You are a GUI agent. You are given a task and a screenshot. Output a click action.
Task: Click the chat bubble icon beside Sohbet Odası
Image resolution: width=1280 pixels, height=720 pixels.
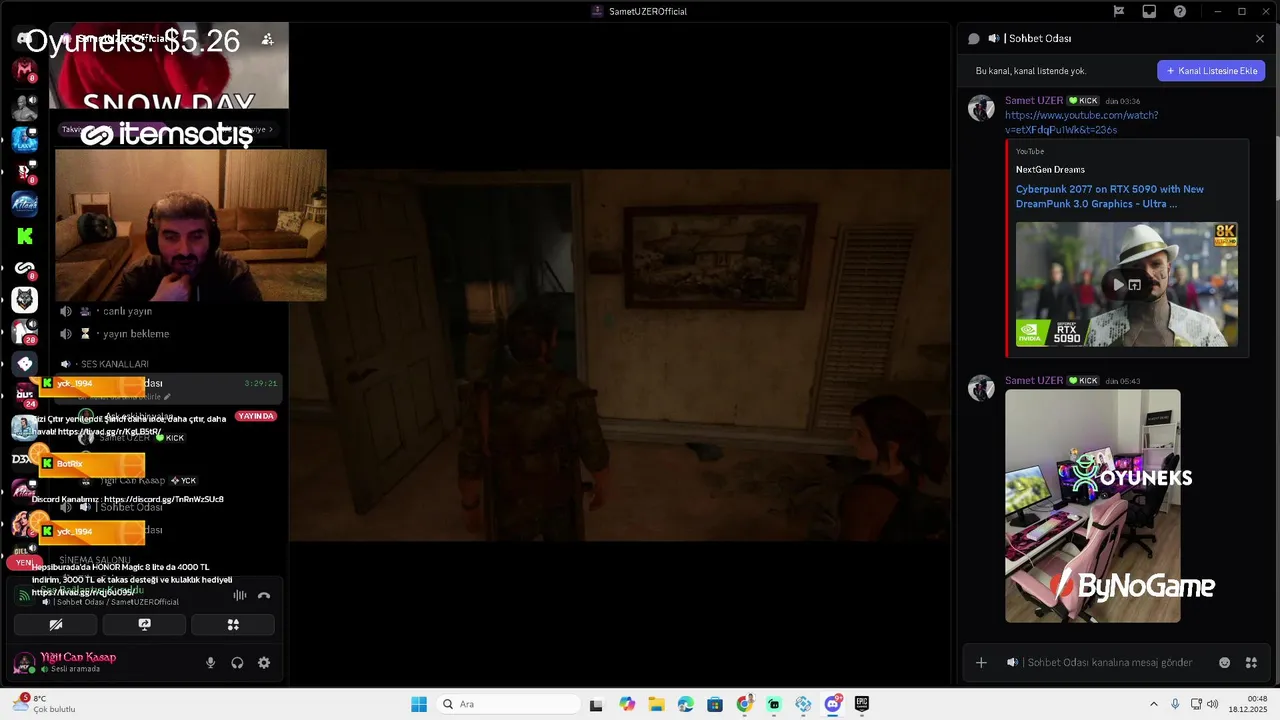coord(973,39)
